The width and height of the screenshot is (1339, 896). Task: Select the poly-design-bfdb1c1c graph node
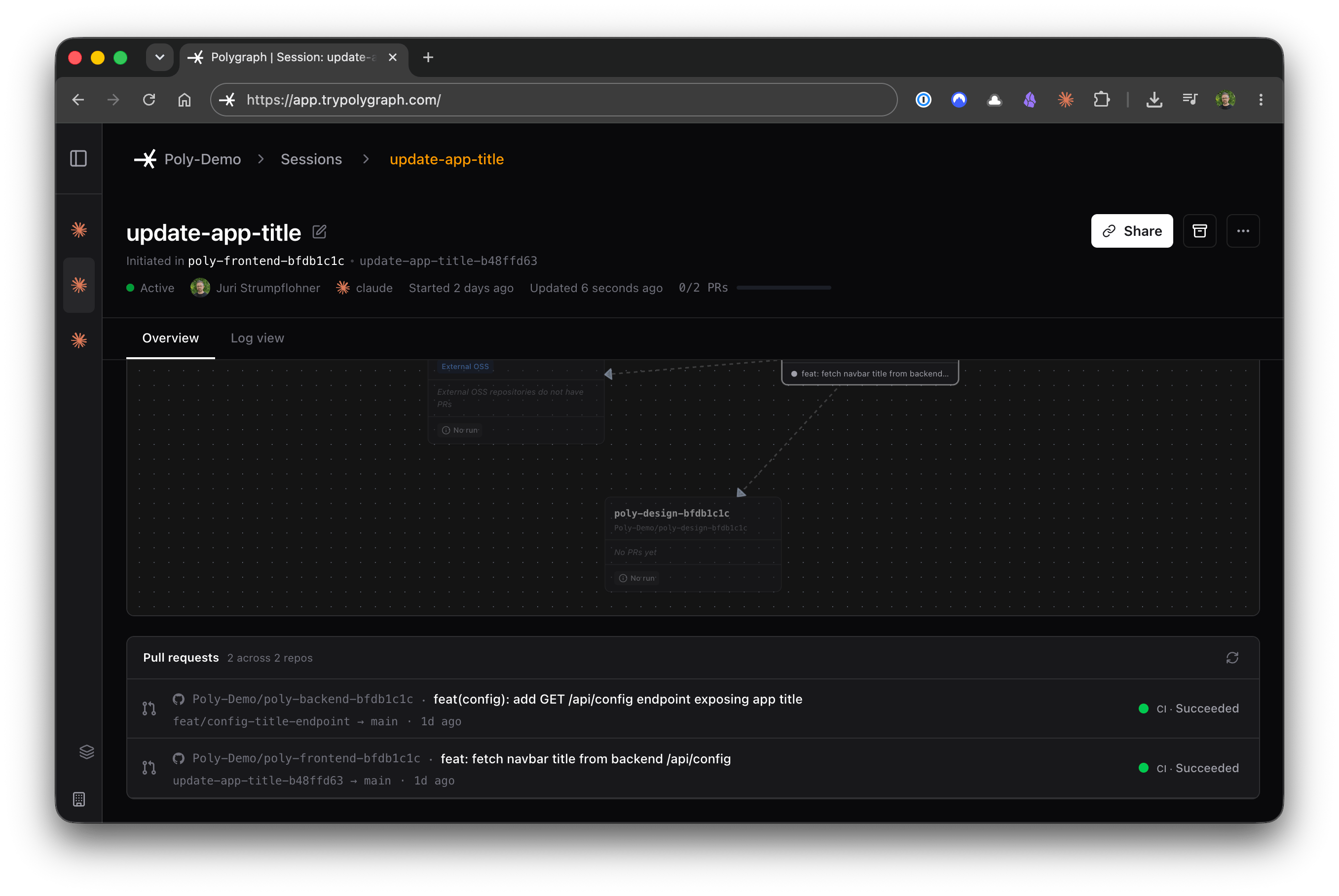click(x=692, y=544)
